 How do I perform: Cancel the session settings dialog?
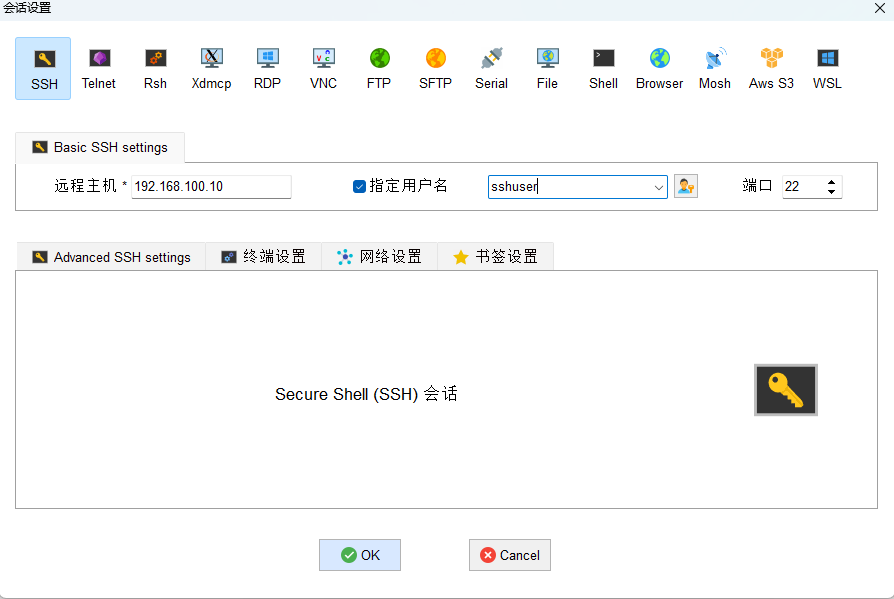tap(510, 555)
